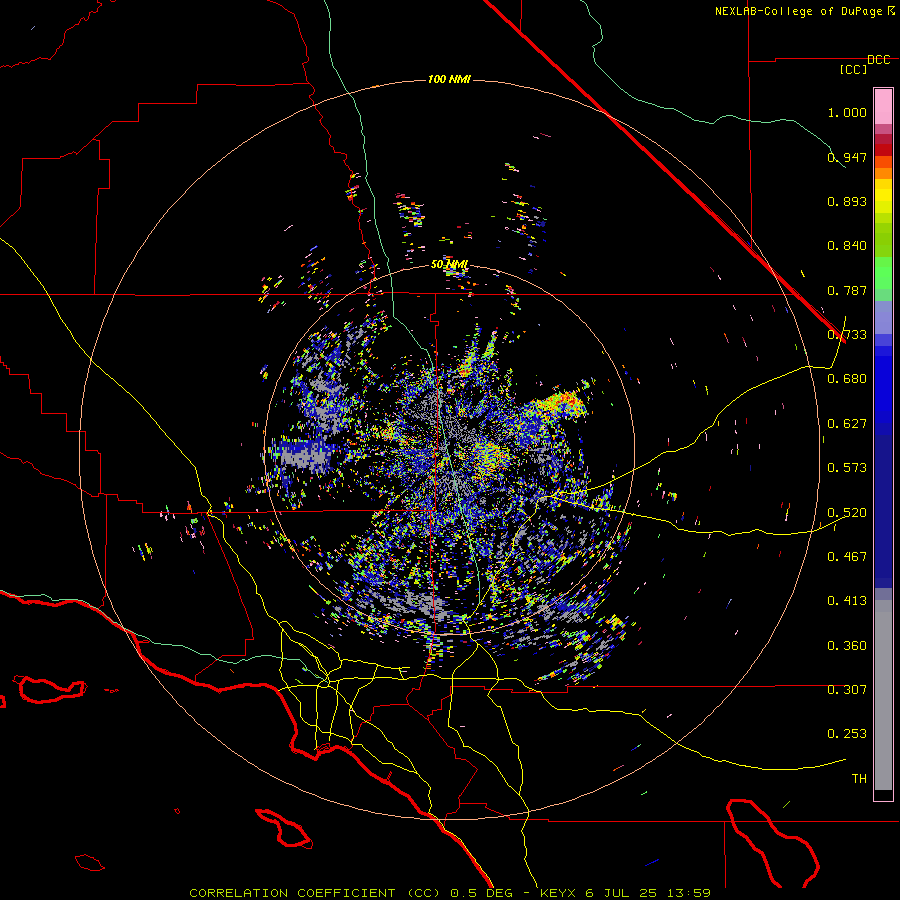Select the 0.573 legend value

click(x=847, y=468)
